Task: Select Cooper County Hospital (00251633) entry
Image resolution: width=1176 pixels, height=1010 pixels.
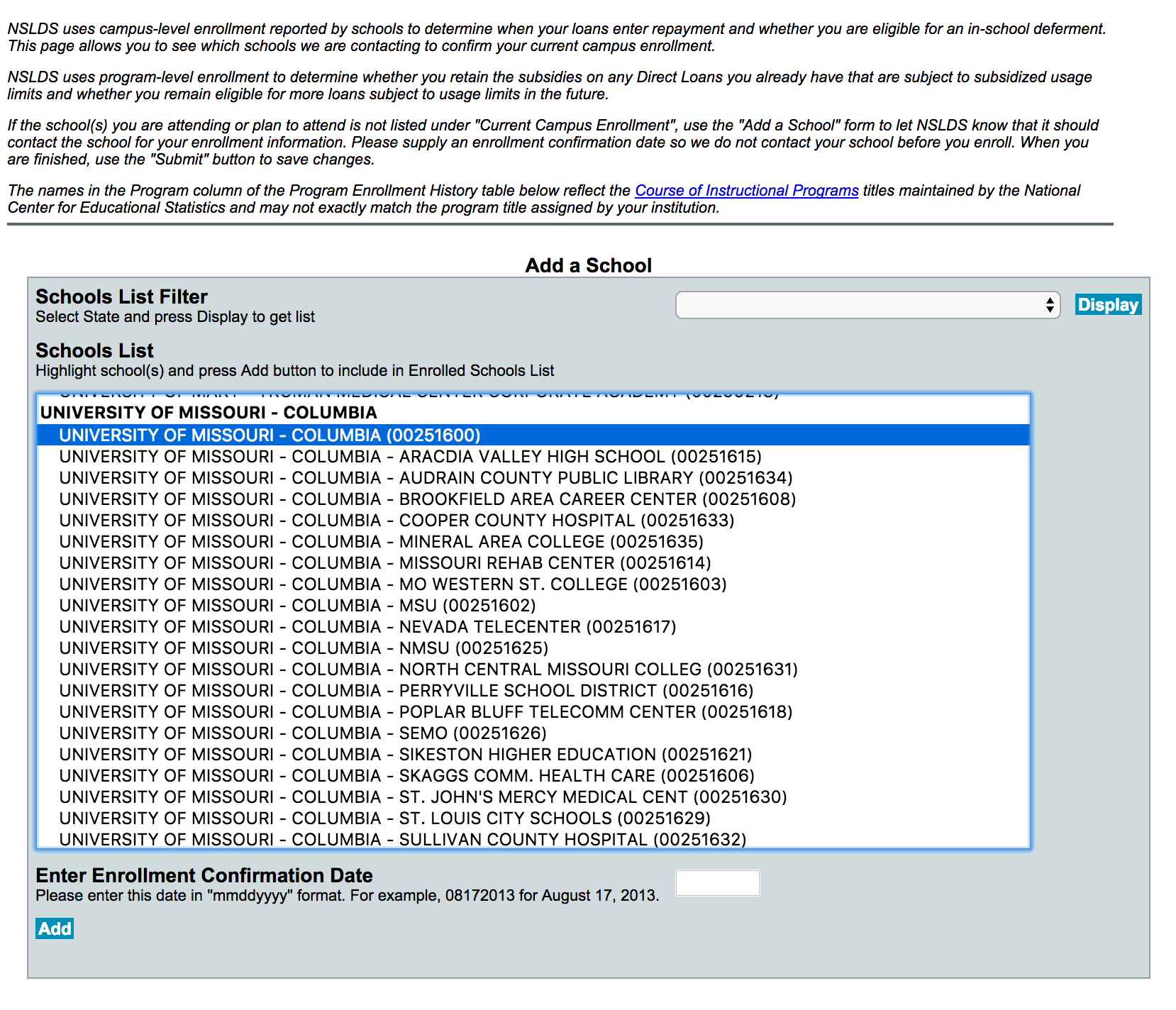Action: pos(533,520)
